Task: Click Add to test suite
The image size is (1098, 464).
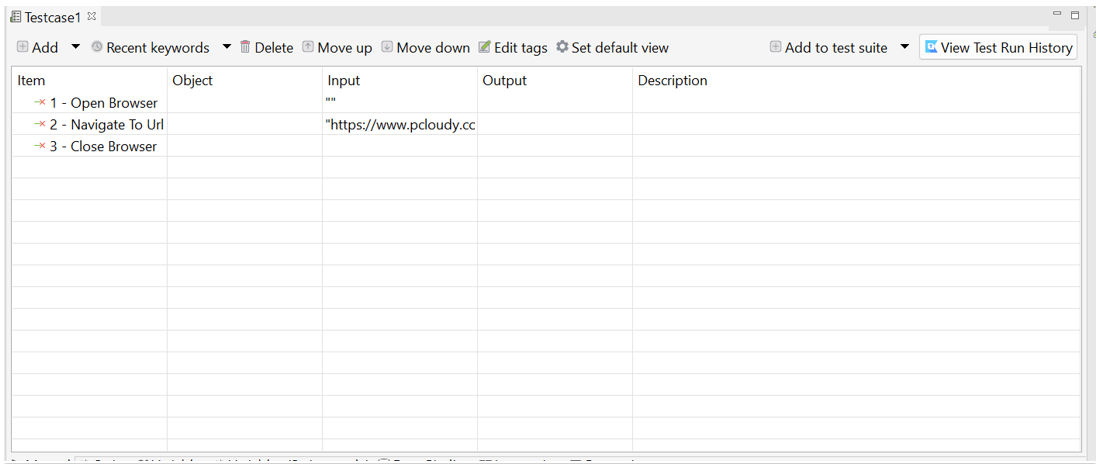Action: (828, 48)
